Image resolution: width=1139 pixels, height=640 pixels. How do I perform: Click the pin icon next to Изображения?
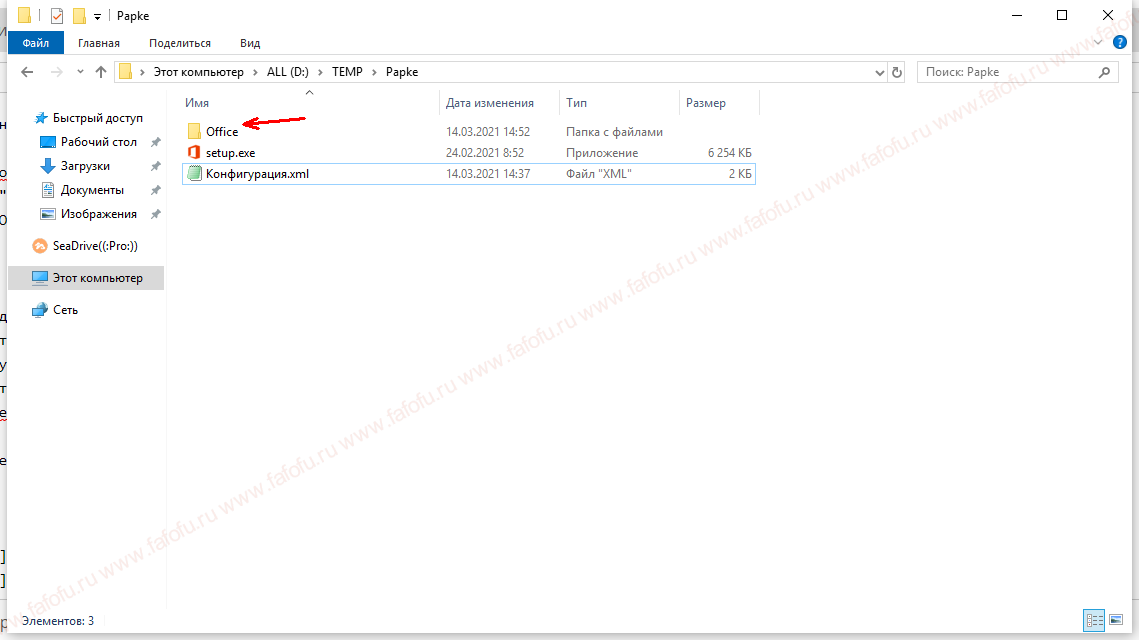pyautogui.click(x=155, y=214)
